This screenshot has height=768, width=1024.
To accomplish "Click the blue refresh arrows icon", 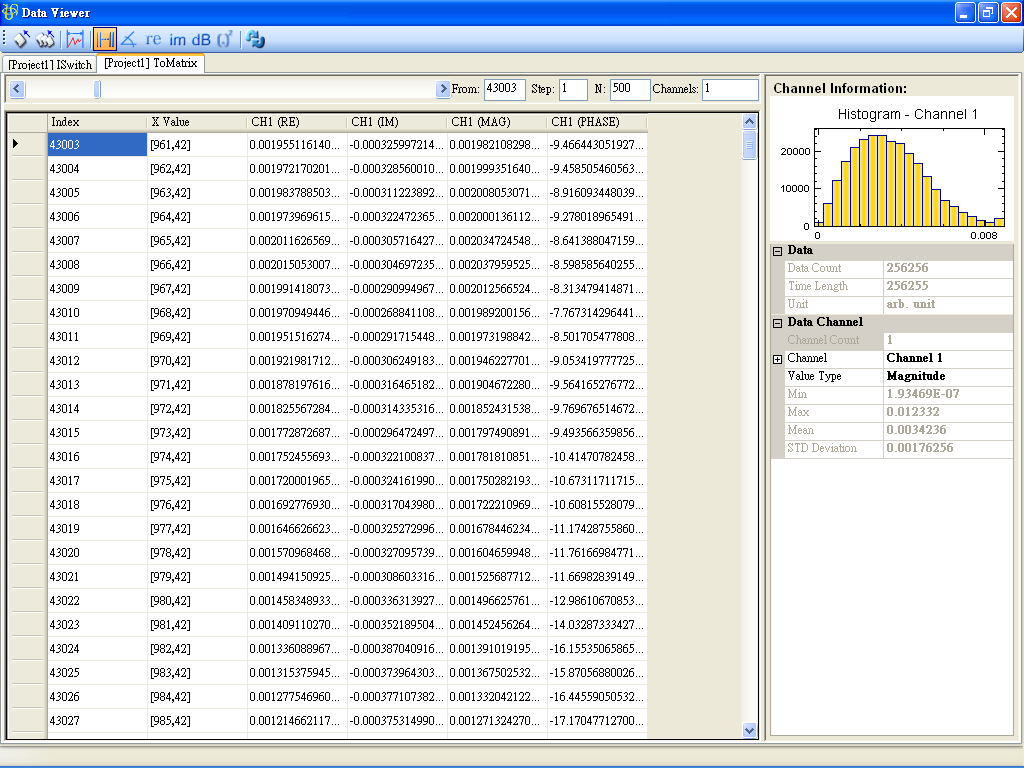I will coord(256,39).
